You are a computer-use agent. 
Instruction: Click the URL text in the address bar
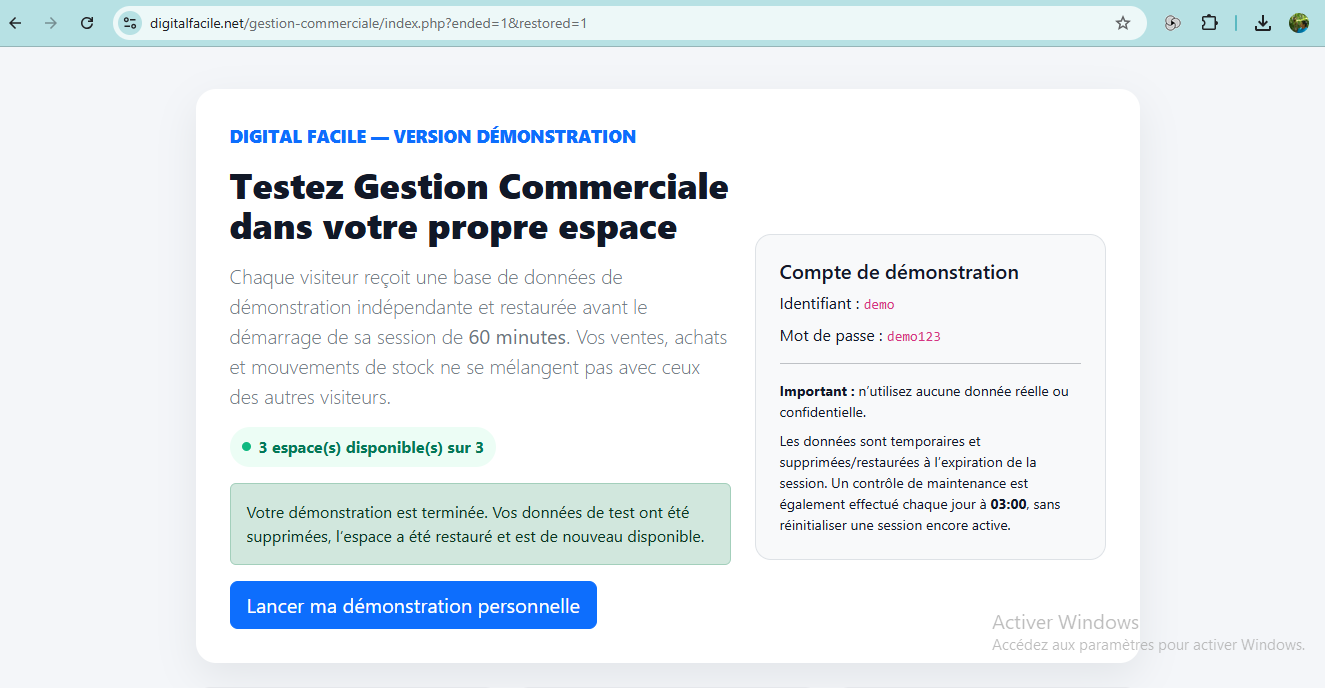[x=368, y=23]
